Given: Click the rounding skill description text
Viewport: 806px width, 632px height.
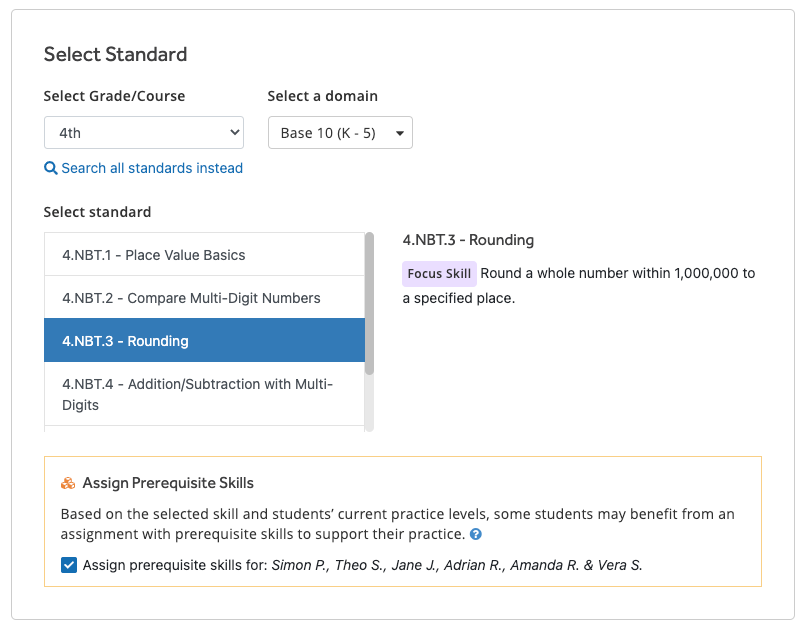Looking at the screenshot, I should (617, 274).
